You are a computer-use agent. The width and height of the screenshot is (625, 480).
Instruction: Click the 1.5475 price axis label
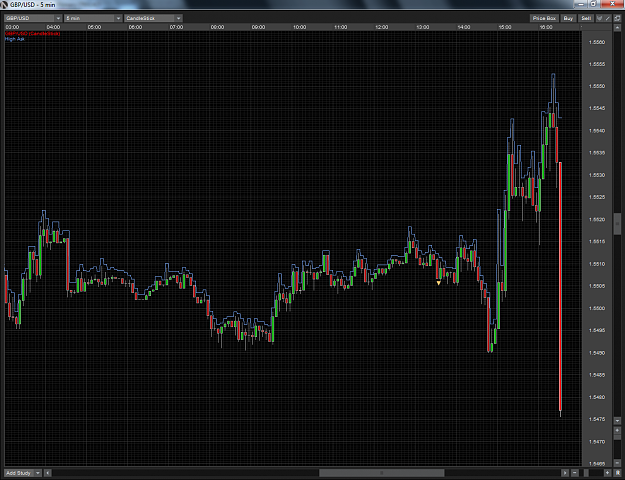coord(597,419)
